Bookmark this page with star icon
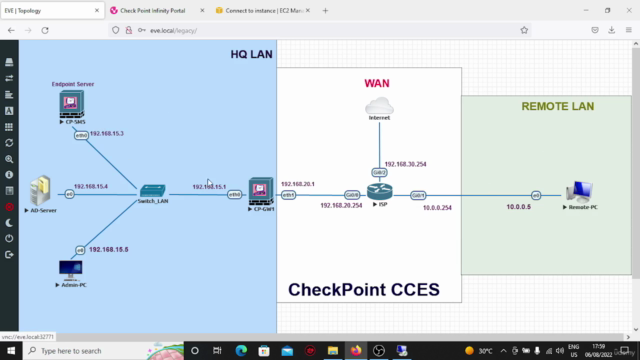Image resolution: width=640 pixels, height=360 pixels. [x=524, y=30]
